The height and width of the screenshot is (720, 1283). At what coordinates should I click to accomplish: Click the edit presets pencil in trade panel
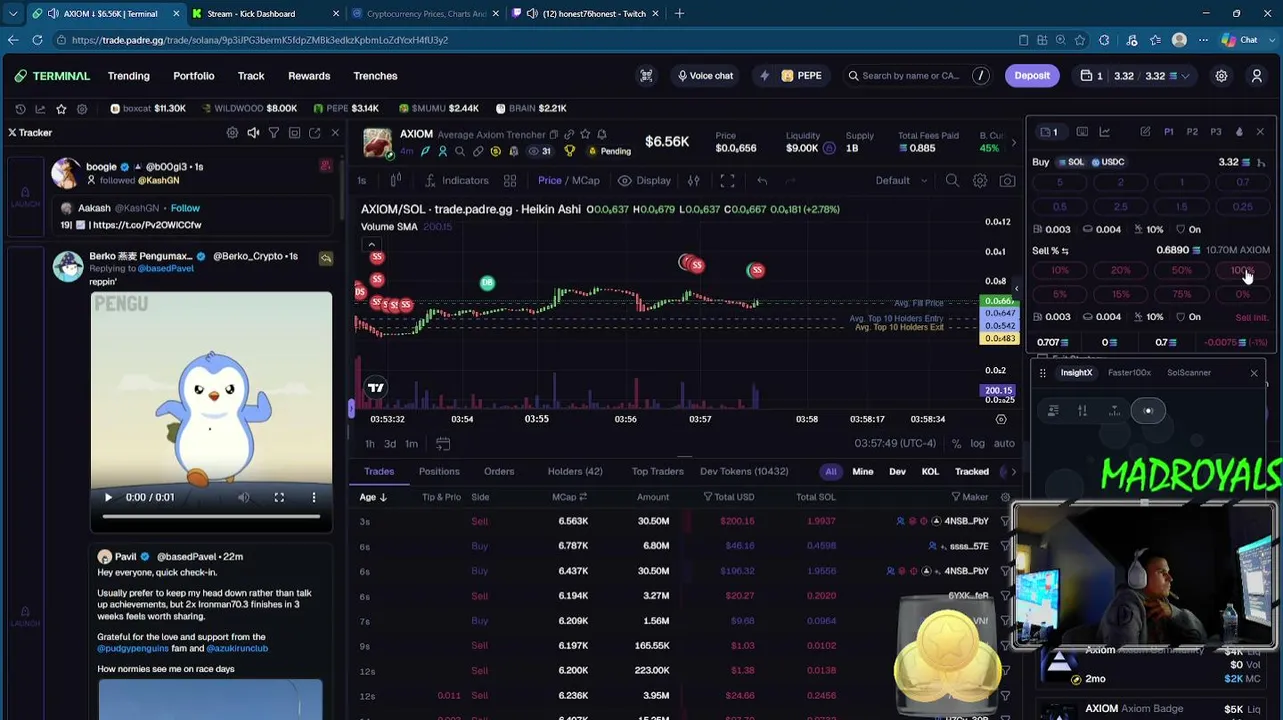(x=1145, y=132)
